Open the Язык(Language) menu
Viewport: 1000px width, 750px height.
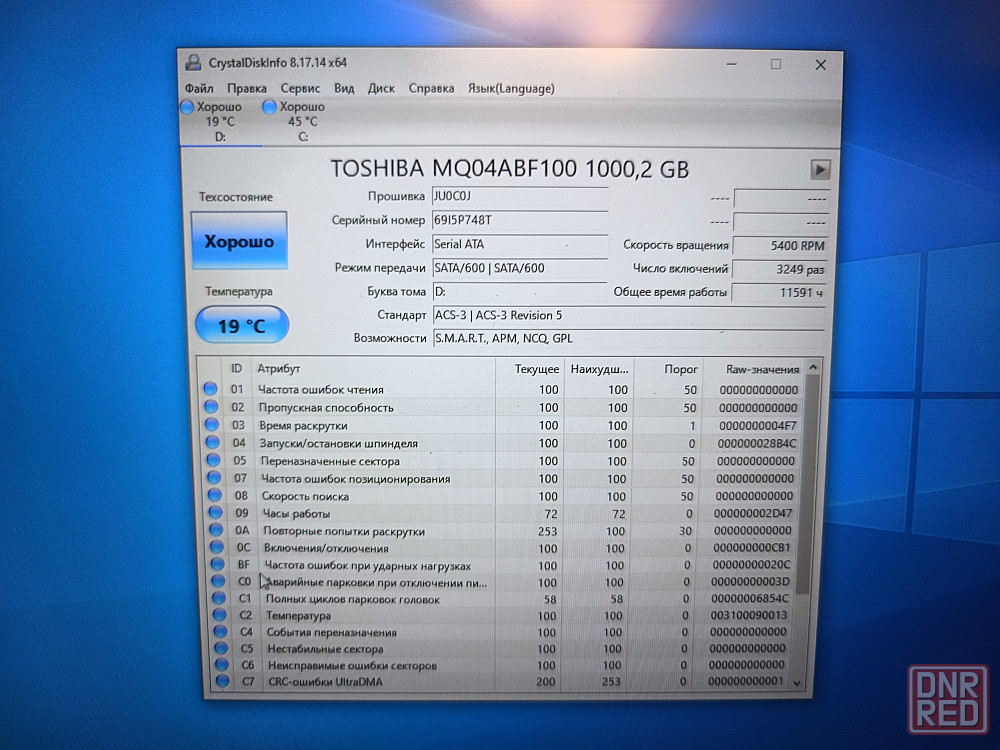pyautogui.click(x=510, y=88)
